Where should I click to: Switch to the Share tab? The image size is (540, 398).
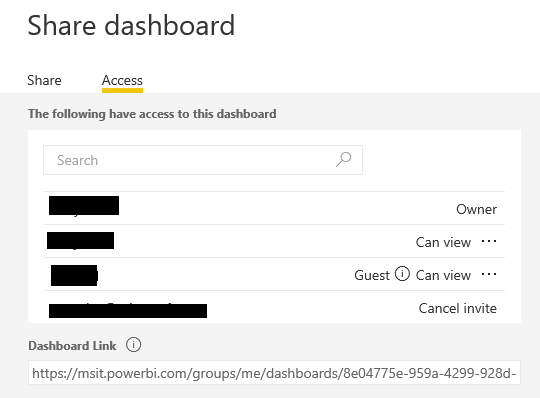tap(44, 80)
